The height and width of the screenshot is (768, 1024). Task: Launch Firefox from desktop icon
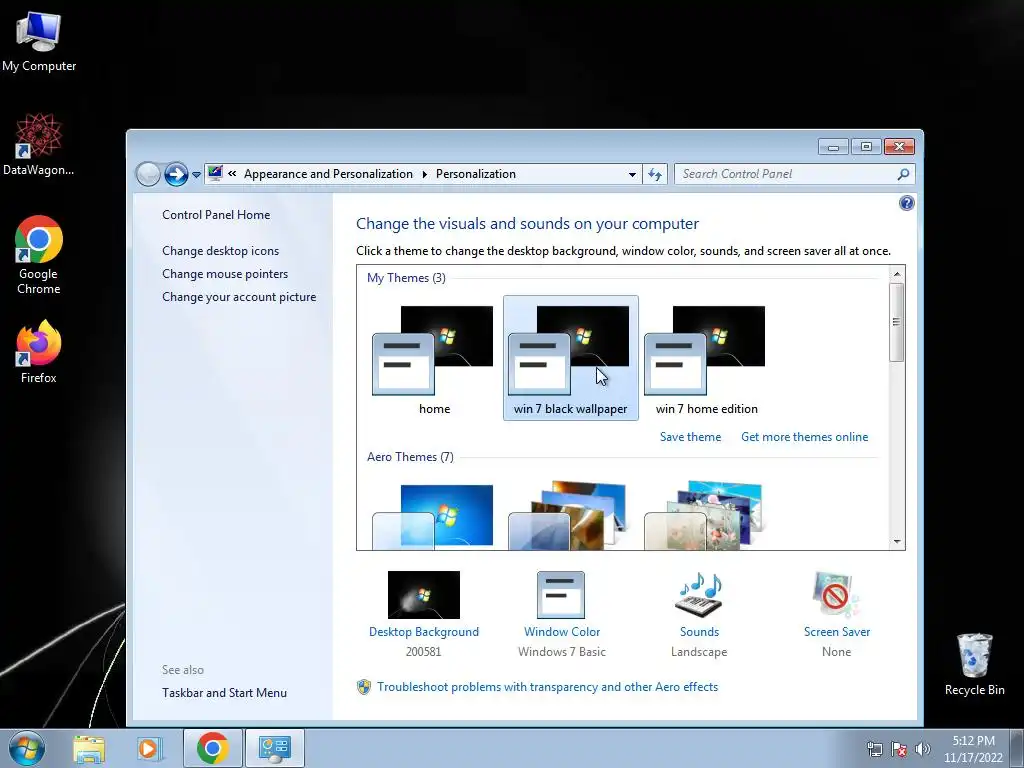click(39, 351)
